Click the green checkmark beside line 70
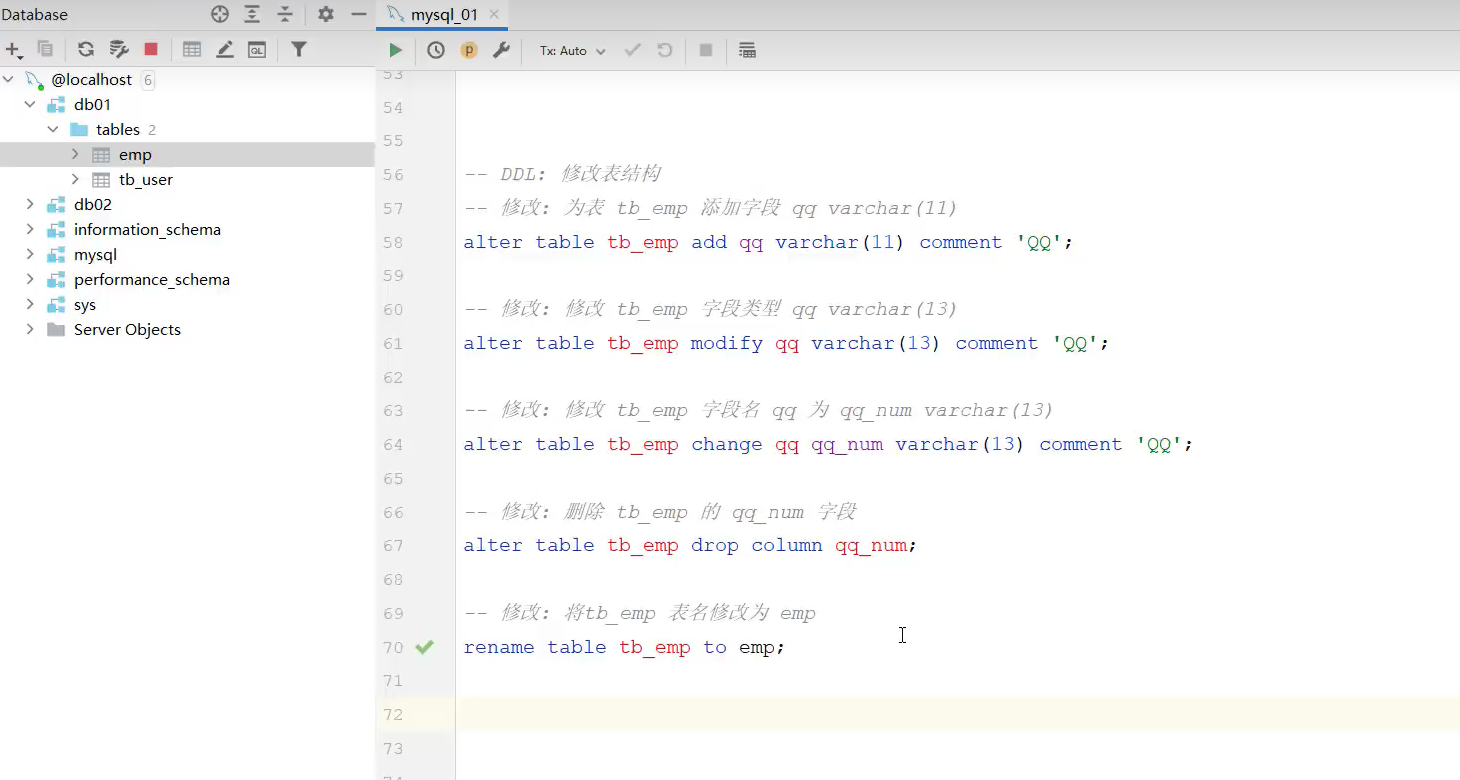Screen dimensions: 1460x780 tap(424, 647)
